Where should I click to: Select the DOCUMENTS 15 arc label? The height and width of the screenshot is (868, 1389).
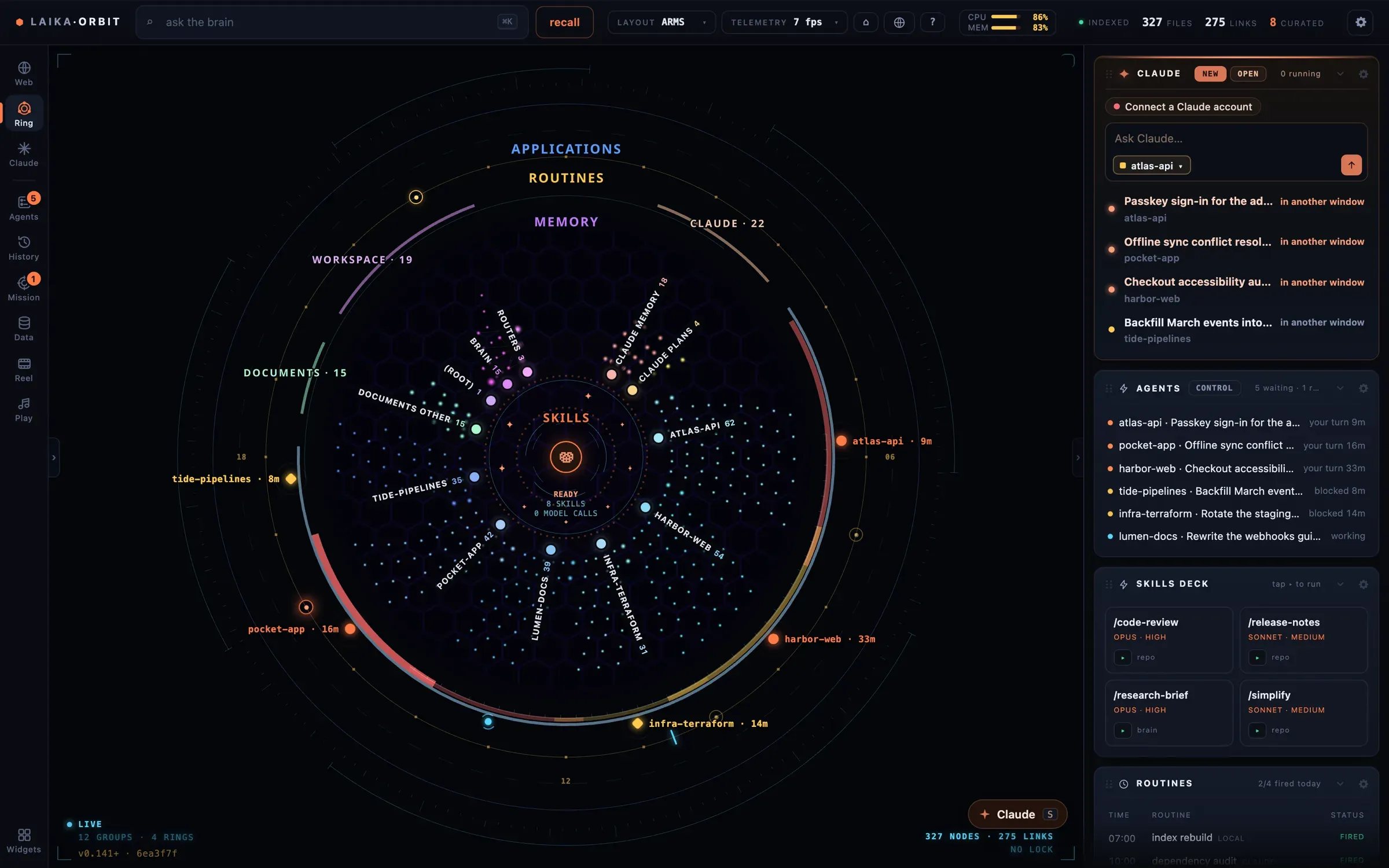[295, 373]
